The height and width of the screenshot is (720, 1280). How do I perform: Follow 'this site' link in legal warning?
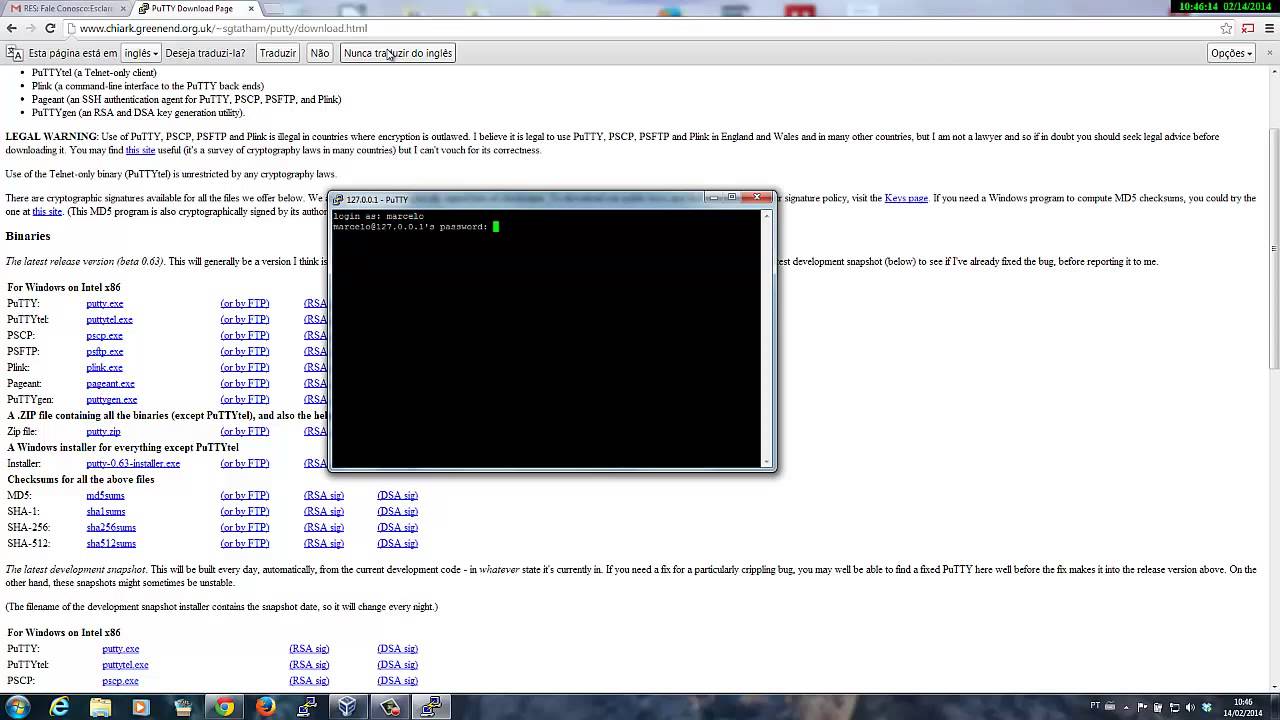[140, 150]
